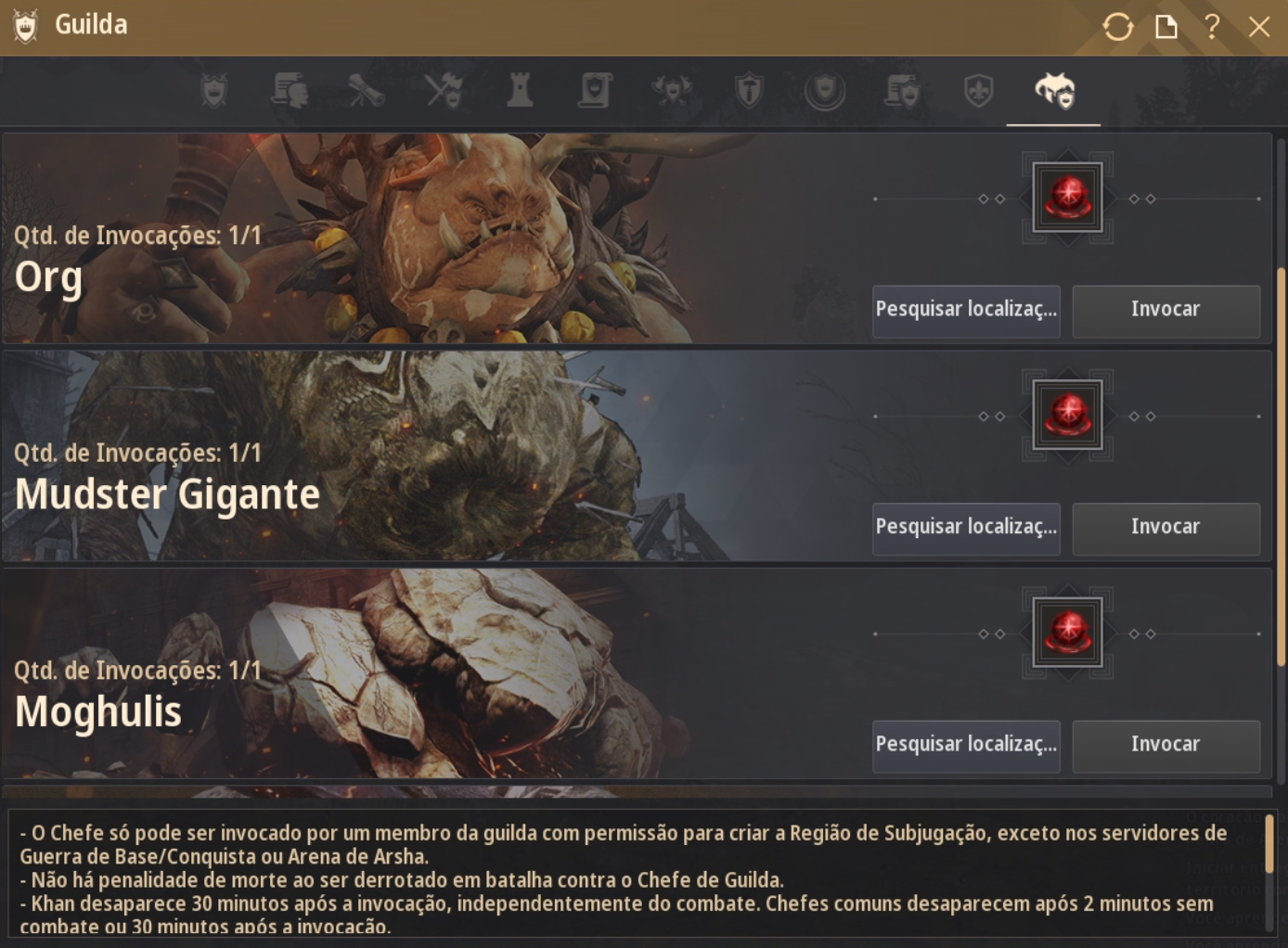This screenshot has height=948, width=1288.
Task: Select the crossed sword and axe tab
Action: [x=444, y=91]
